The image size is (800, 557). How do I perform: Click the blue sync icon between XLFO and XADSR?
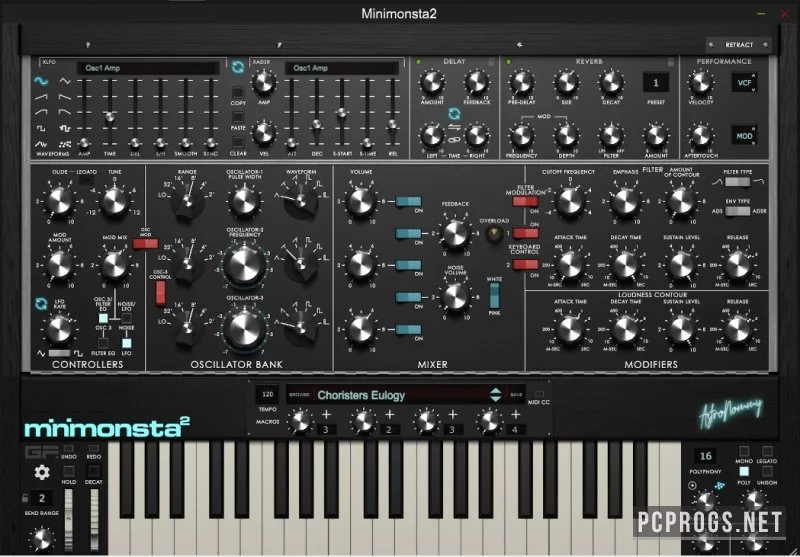coord(238,67)
